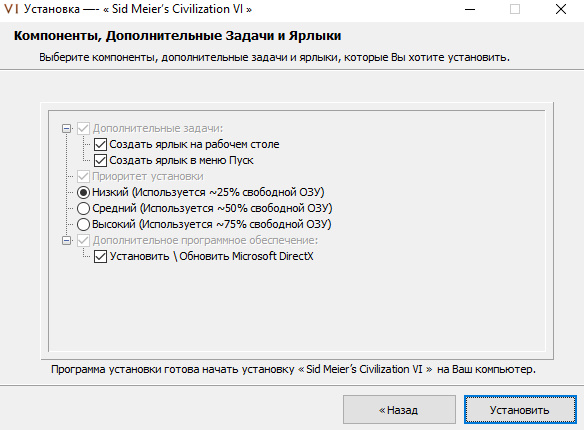Toggle the Microsoft DirectX install checkbox

tap(101, 257)
